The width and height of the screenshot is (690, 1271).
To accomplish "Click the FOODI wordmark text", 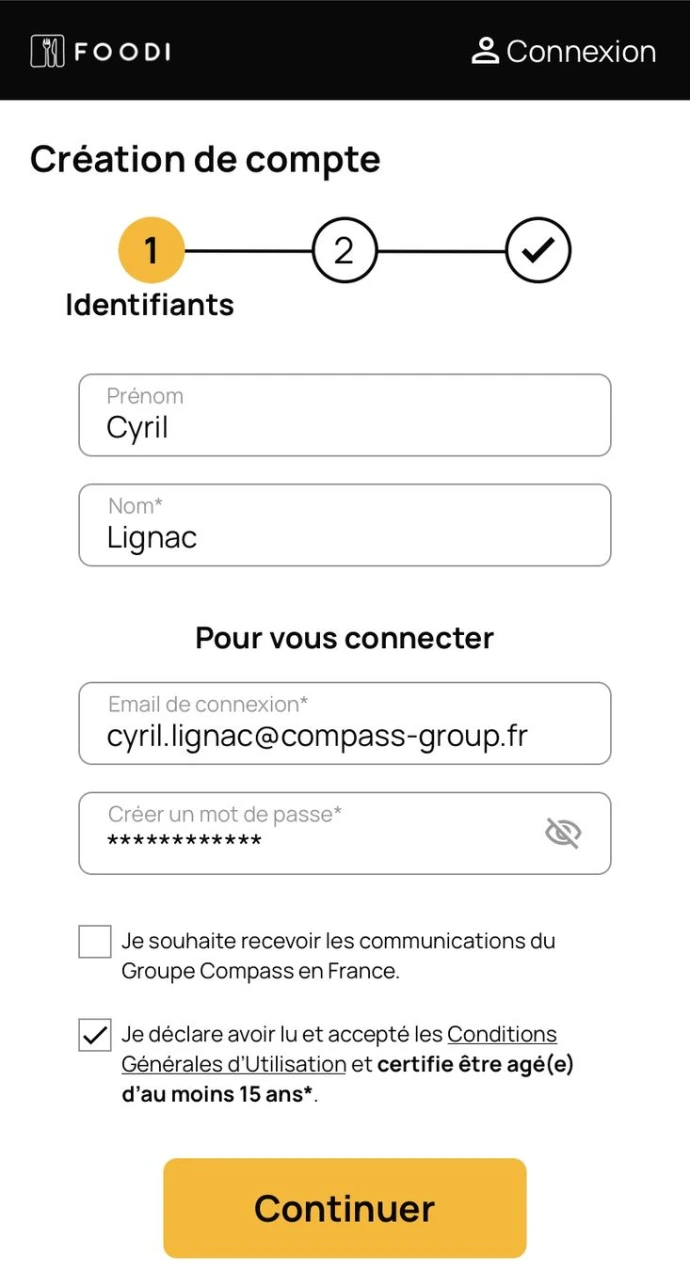I will 122,52.
